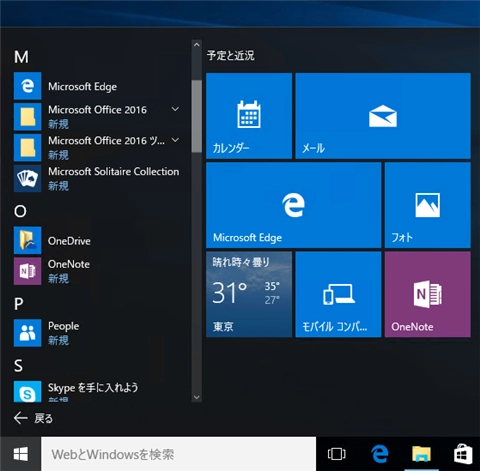
Task: Open the Store icon on taskbar
Action: [463, 454]
